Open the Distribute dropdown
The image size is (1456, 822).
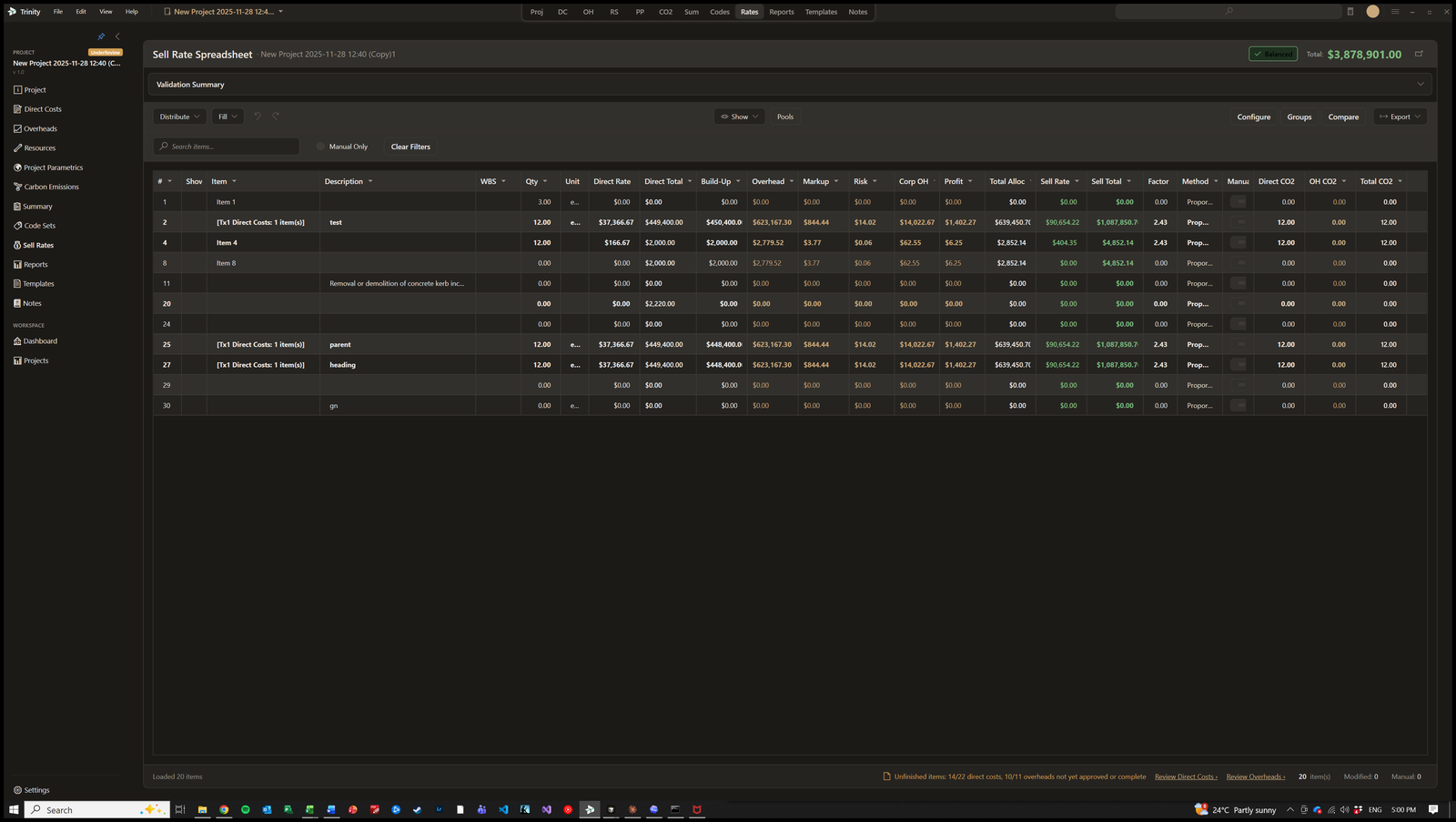pos(179,117)
